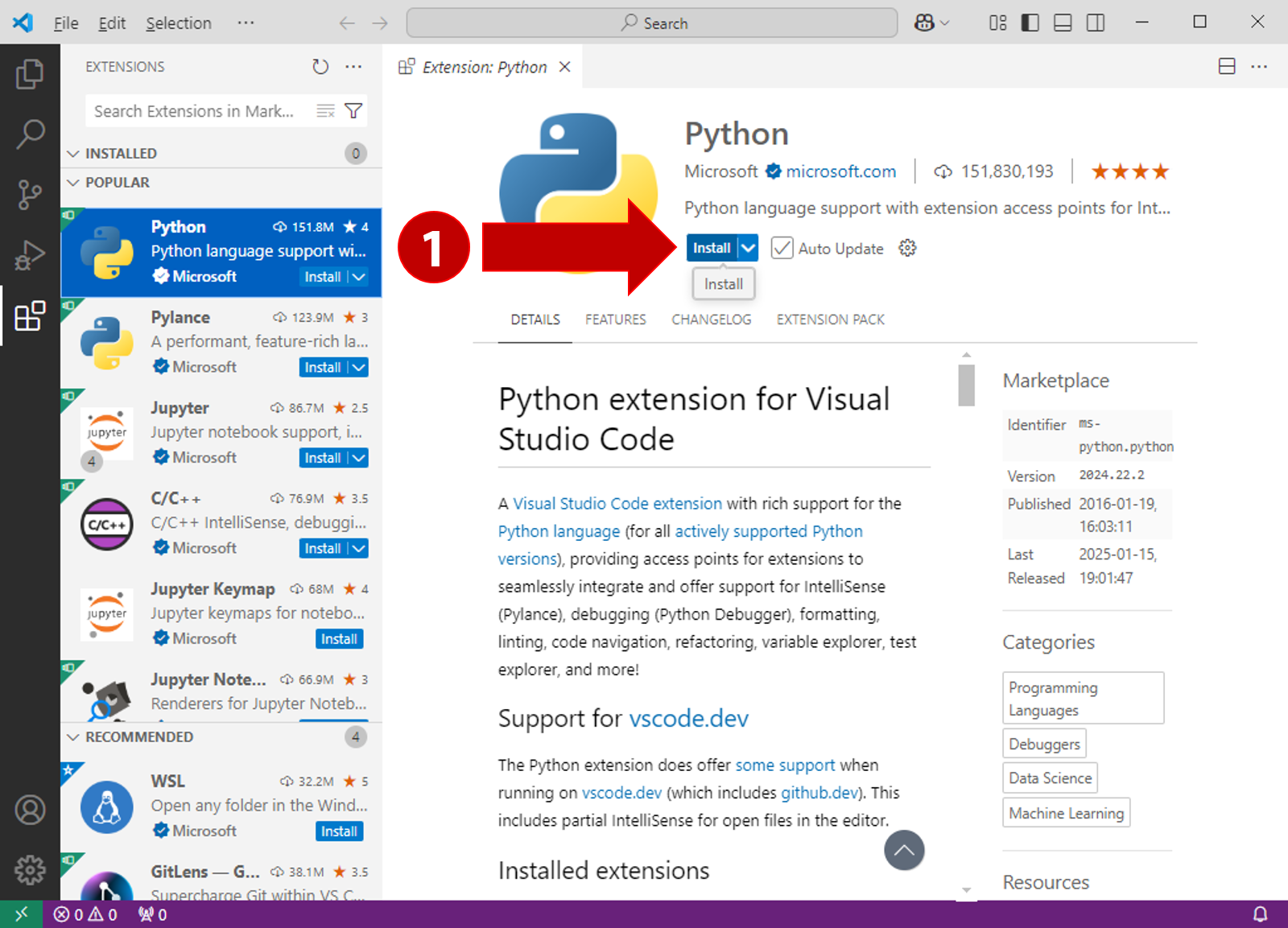Open the Explorer view in activity bar
Screen dimensions: 1288x928
point(30,74)
